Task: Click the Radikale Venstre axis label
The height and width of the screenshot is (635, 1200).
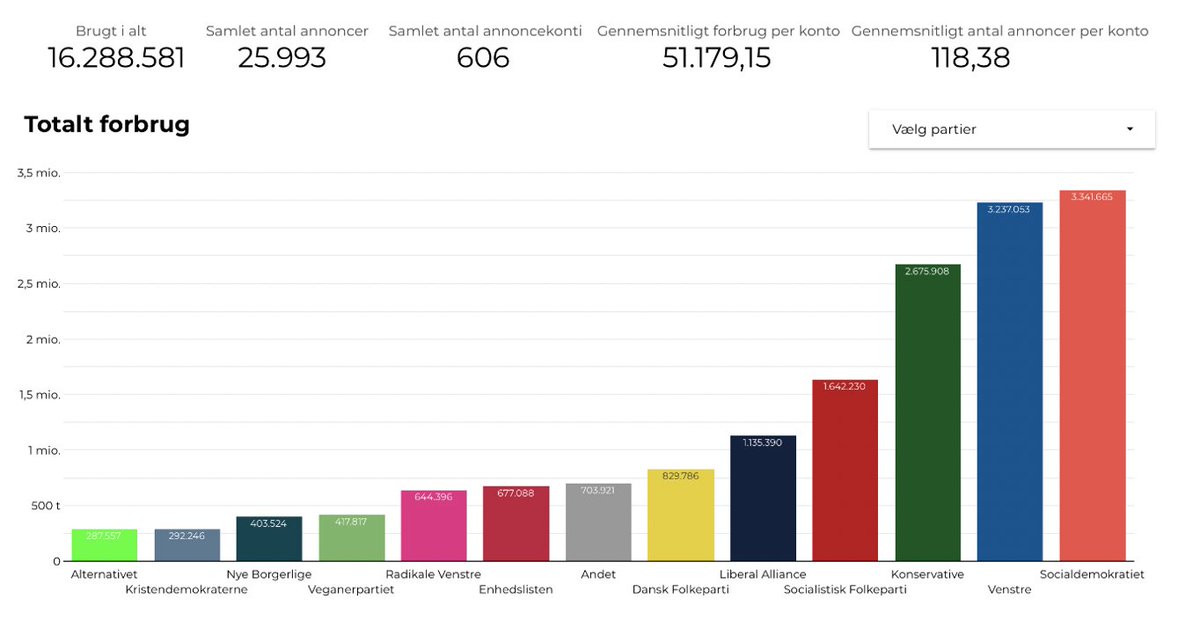Action: pos(433,574)
